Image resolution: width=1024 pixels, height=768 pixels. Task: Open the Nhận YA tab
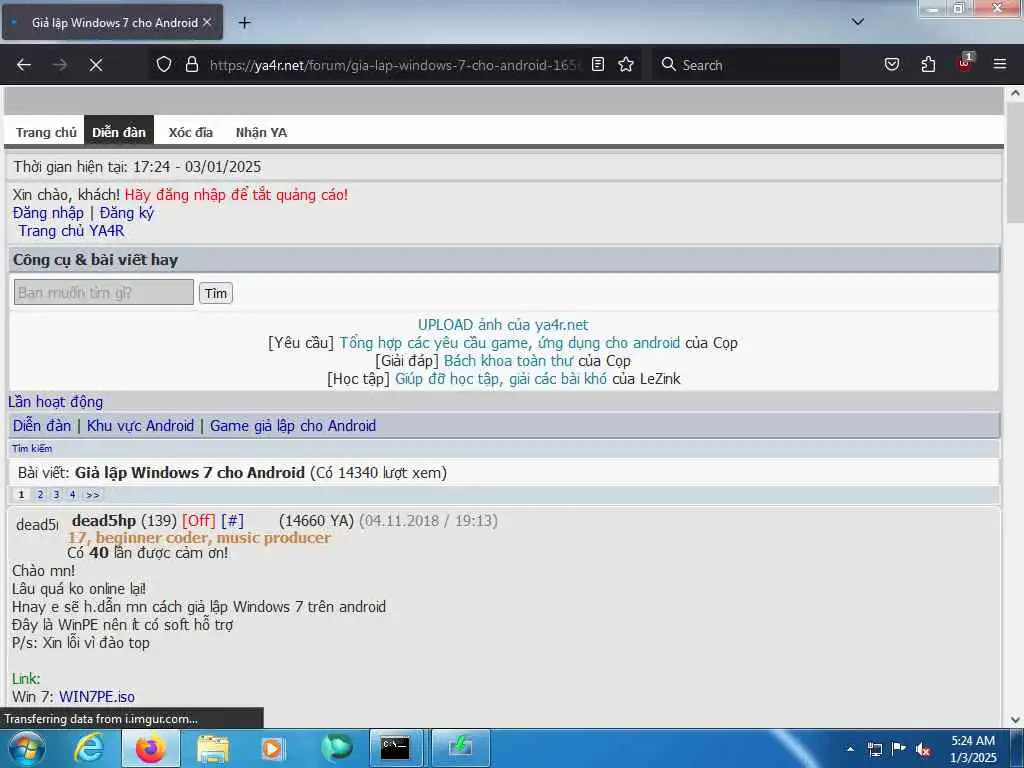261,132
